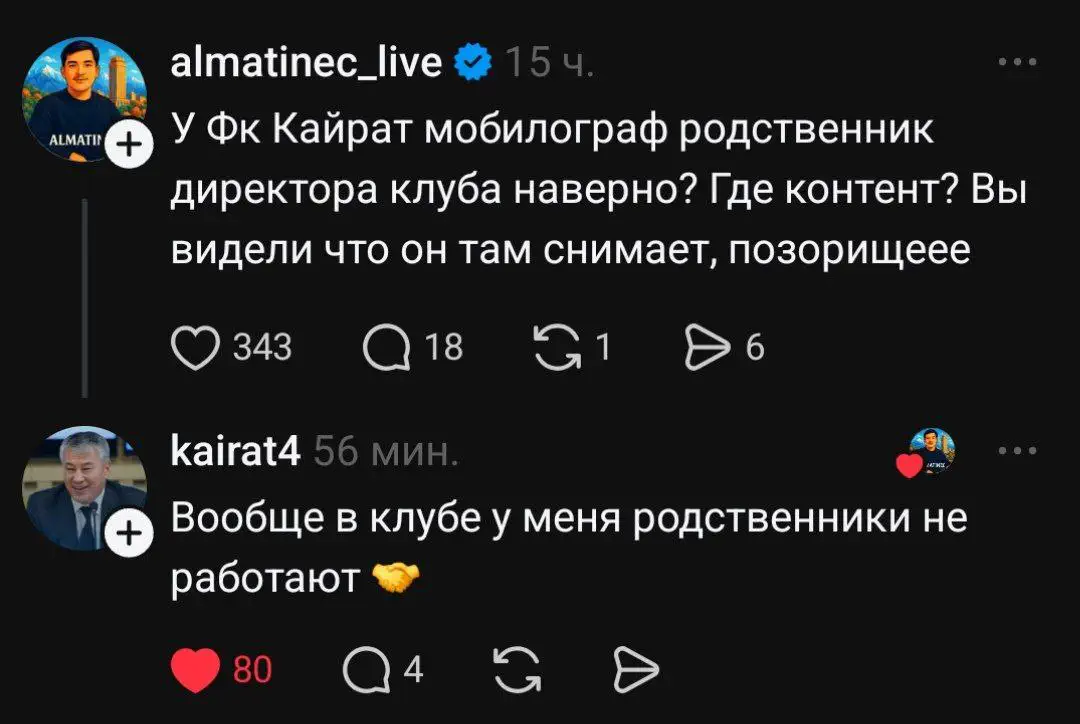1080x724 pixels.
Task: View kairat4 profile picture
Action: pos(84,488)
